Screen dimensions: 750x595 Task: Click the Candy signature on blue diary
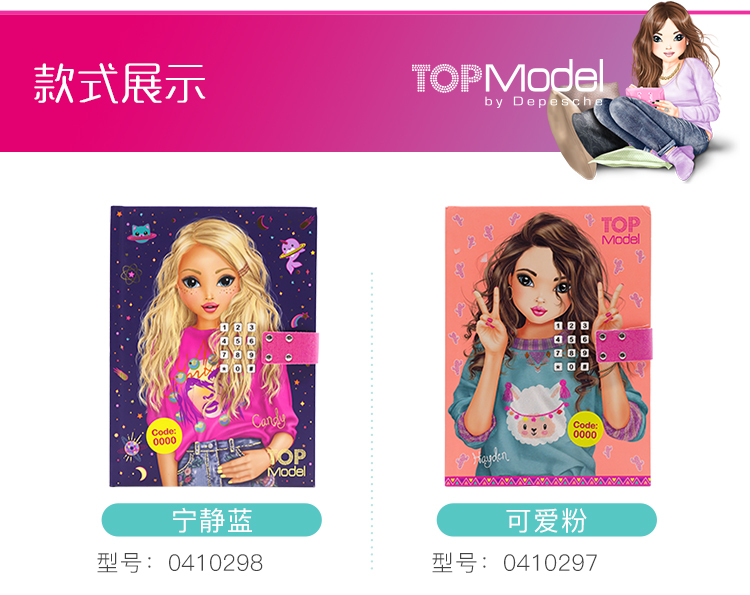click(x=268, y=421)
